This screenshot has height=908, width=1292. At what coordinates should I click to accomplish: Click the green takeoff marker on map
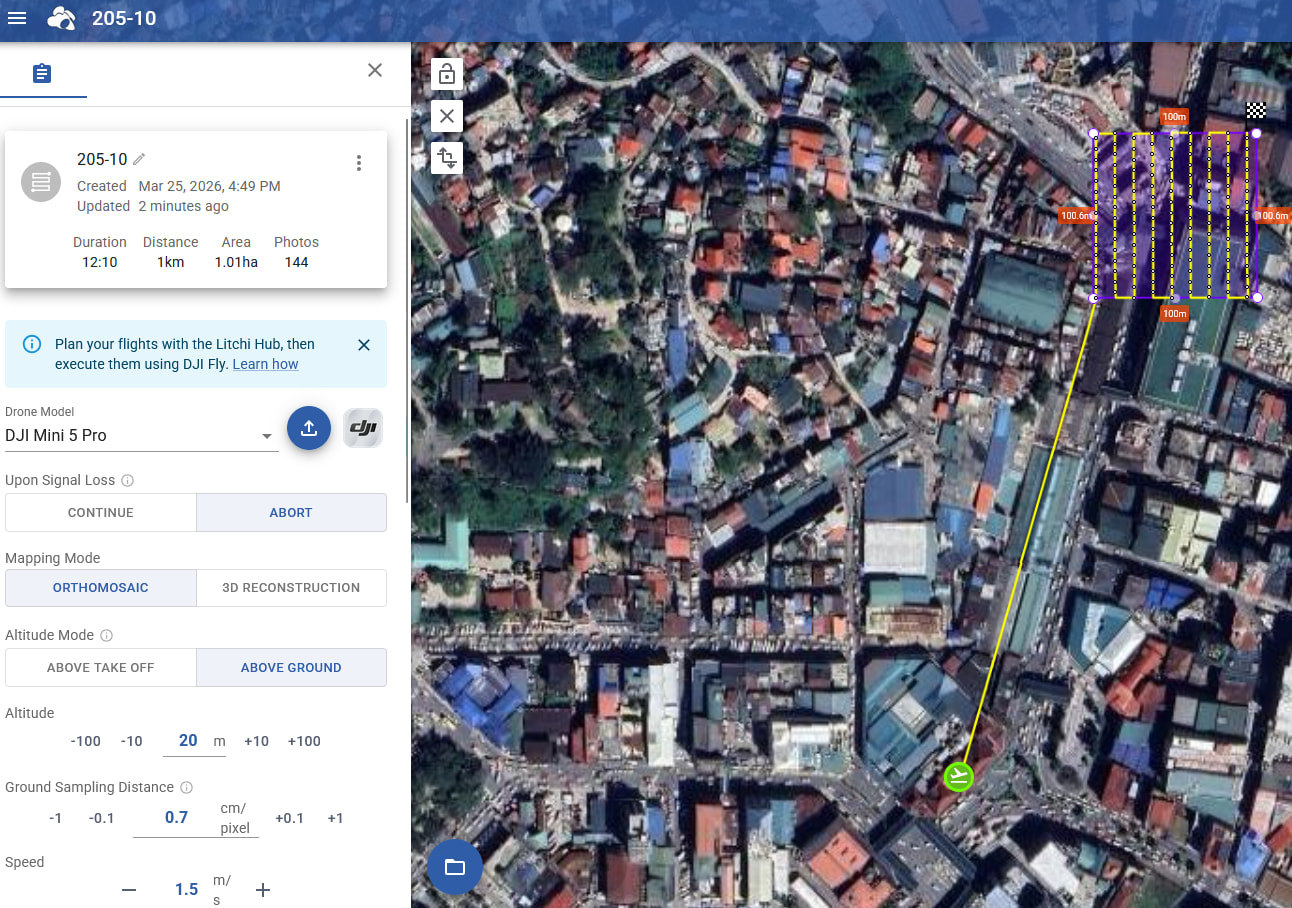(x=958, y=776)
